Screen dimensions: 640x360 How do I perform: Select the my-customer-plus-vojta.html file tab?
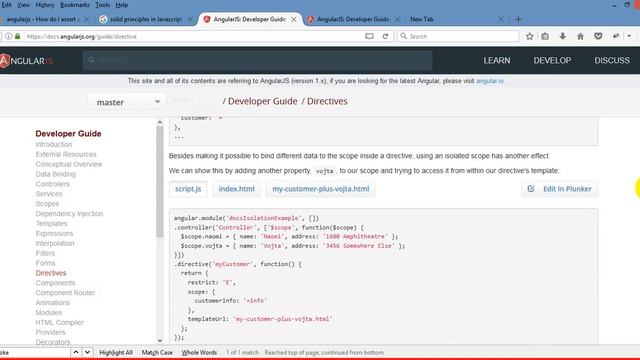coord(321,189)
